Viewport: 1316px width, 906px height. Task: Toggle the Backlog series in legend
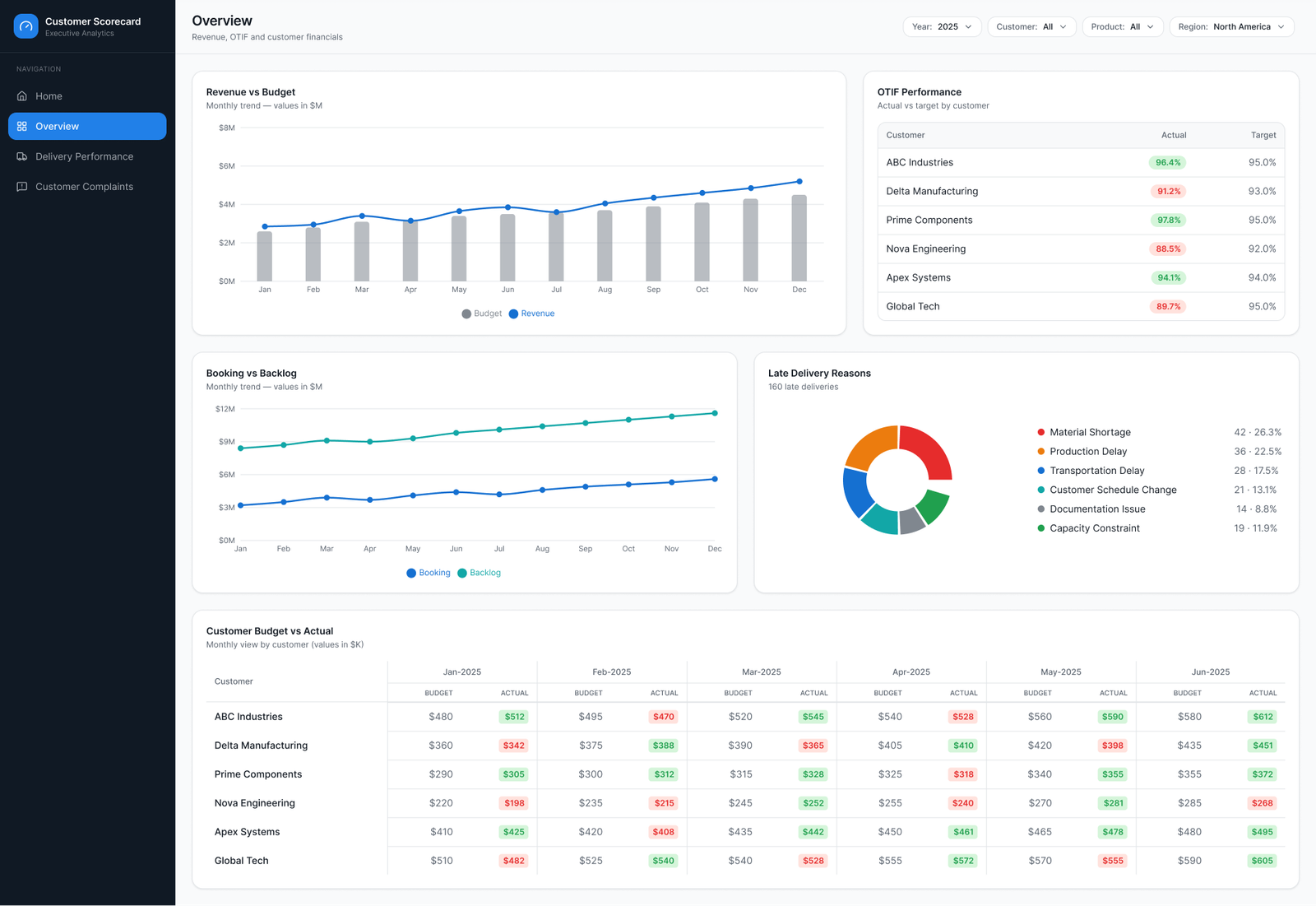click(x=479, y=573)
